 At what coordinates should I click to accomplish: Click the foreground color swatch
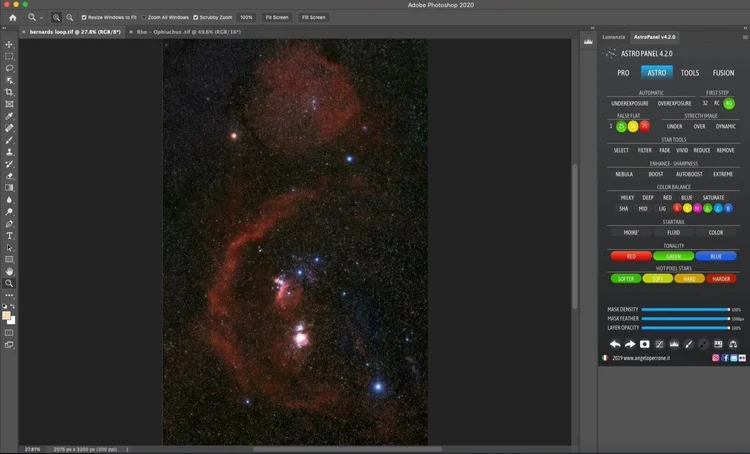click(x=6, y=315)
